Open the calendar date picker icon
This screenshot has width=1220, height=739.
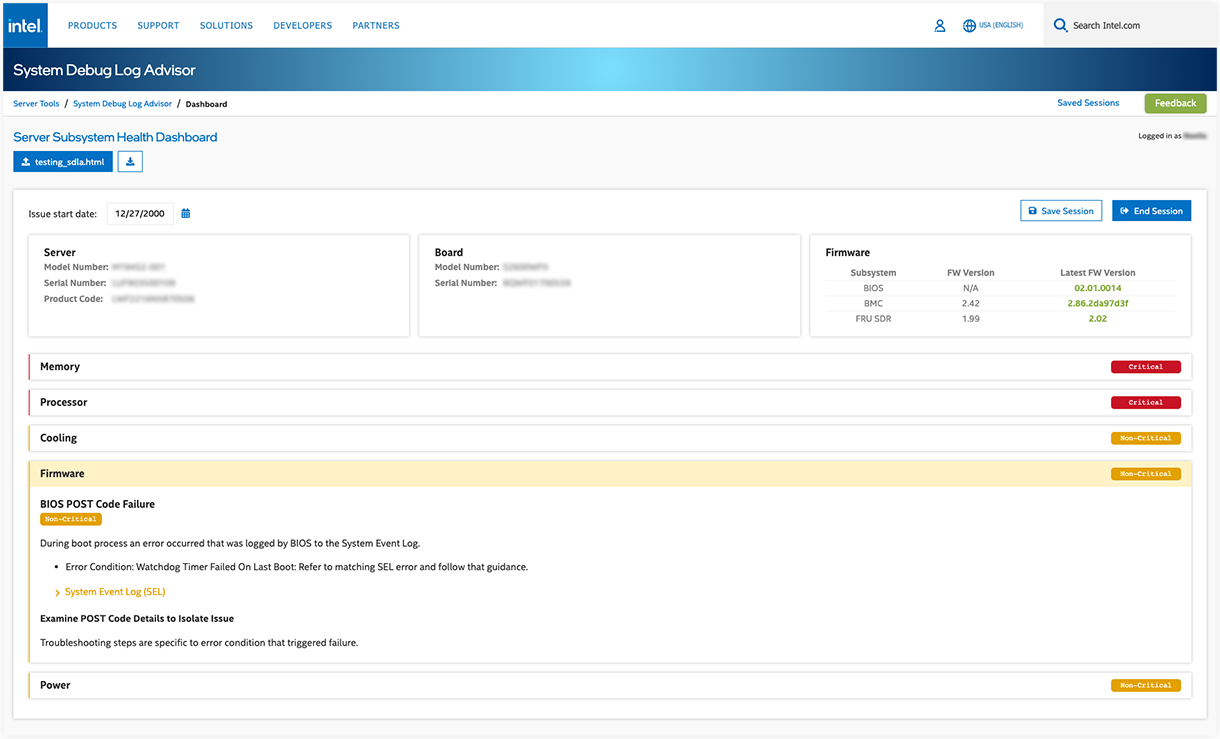[186, 213]
